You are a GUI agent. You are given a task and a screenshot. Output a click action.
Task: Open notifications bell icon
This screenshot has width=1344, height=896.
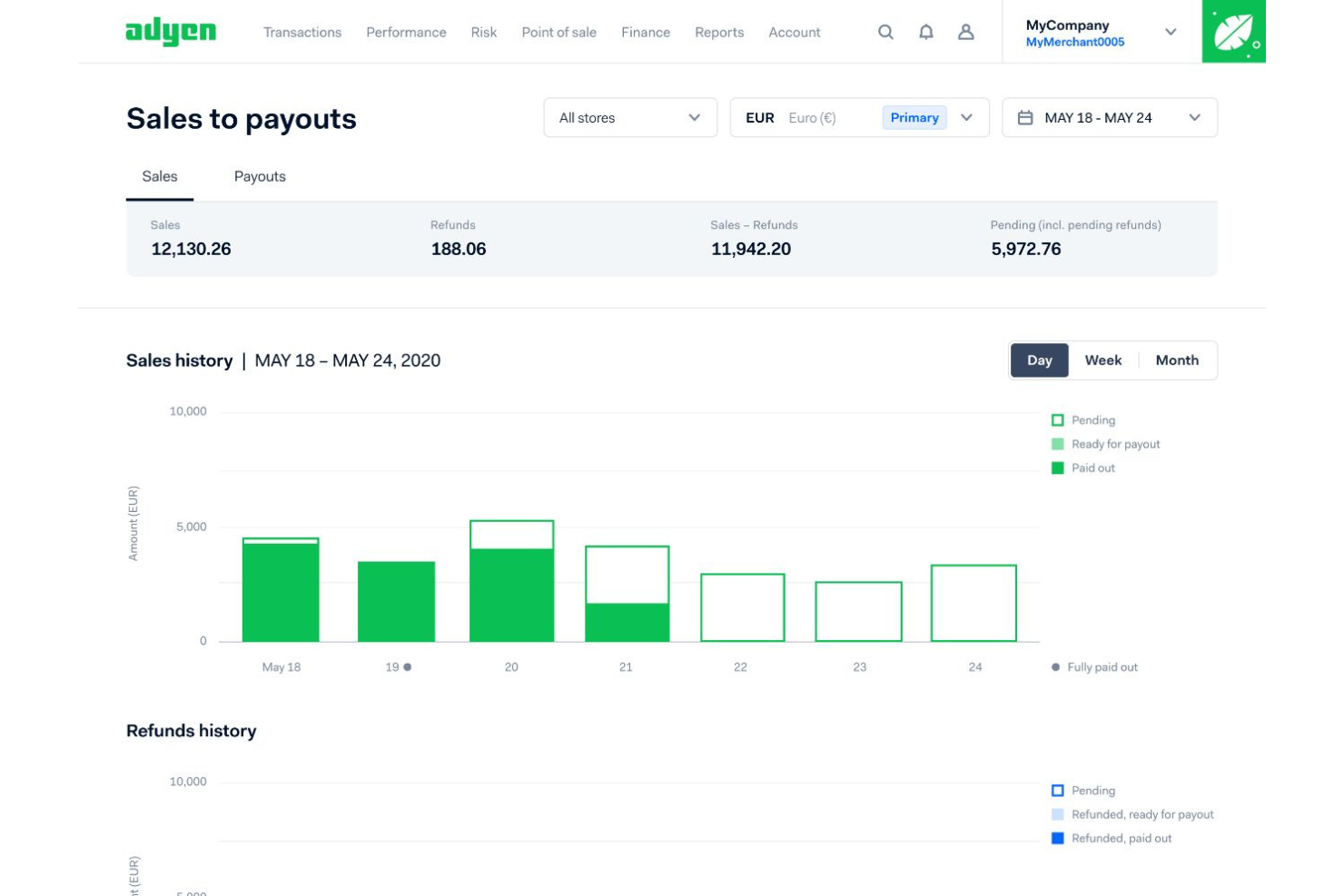tap(925, 32)
